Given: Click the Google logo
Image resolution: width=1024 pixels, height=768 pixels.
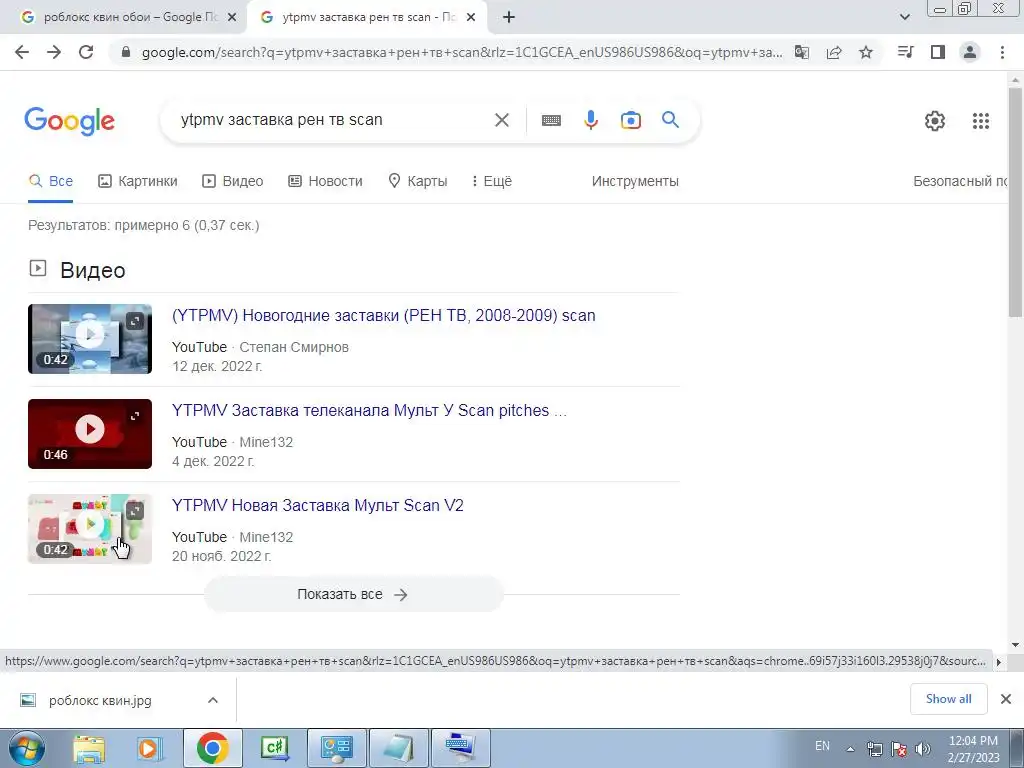Looking at the screenshot, I should point(70,121).
